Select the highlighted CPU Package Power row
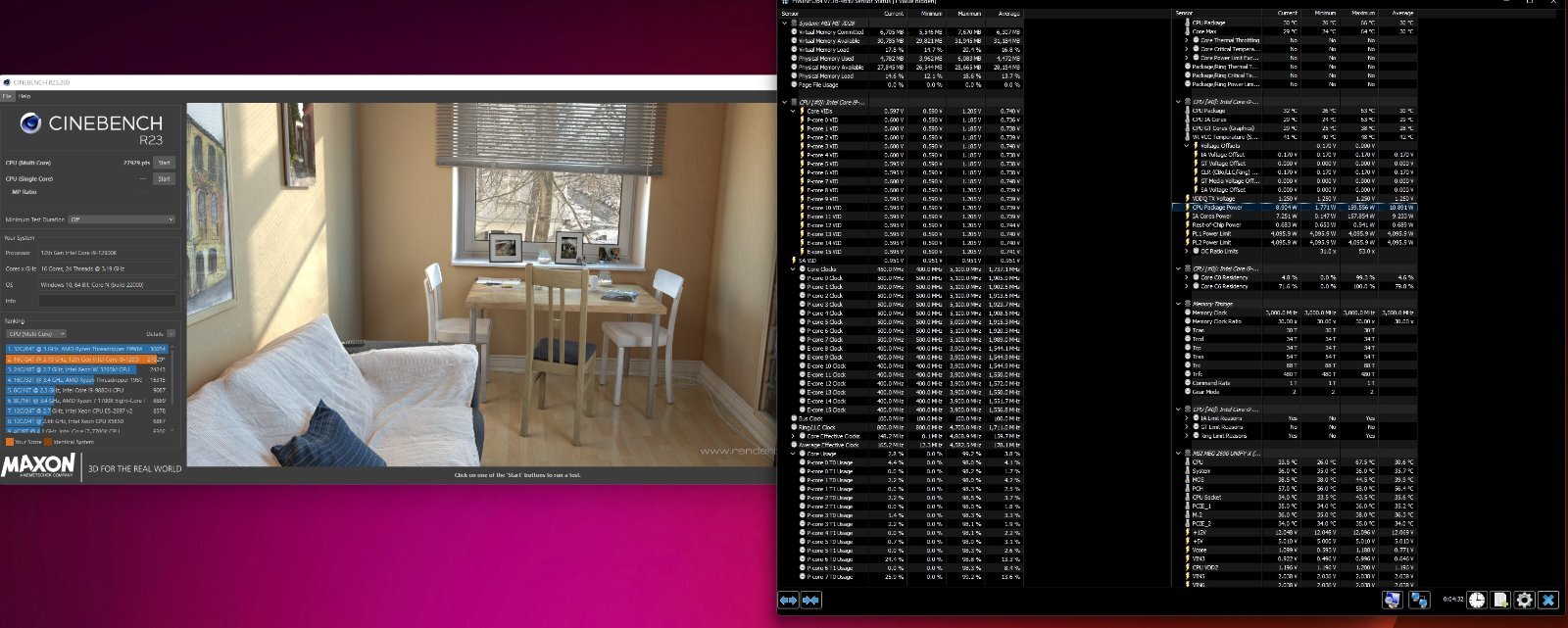Viewport: 1568px width, 628px height. (x=1294, y=208)
